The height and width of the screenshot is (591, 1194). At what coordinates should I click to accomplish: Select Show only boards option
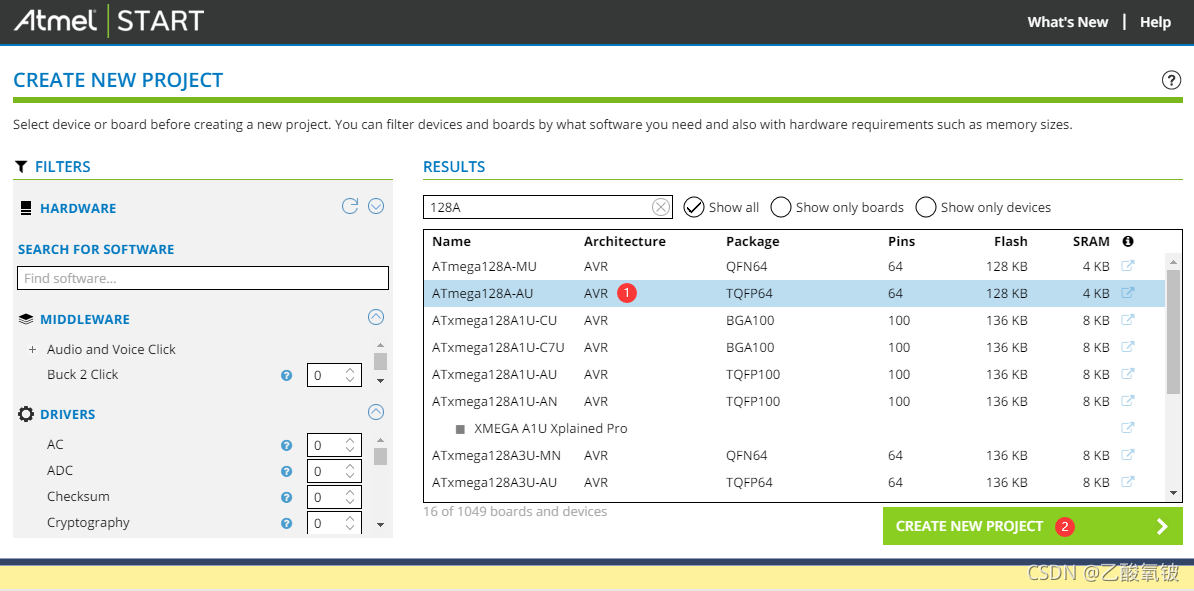pos(837,207)
